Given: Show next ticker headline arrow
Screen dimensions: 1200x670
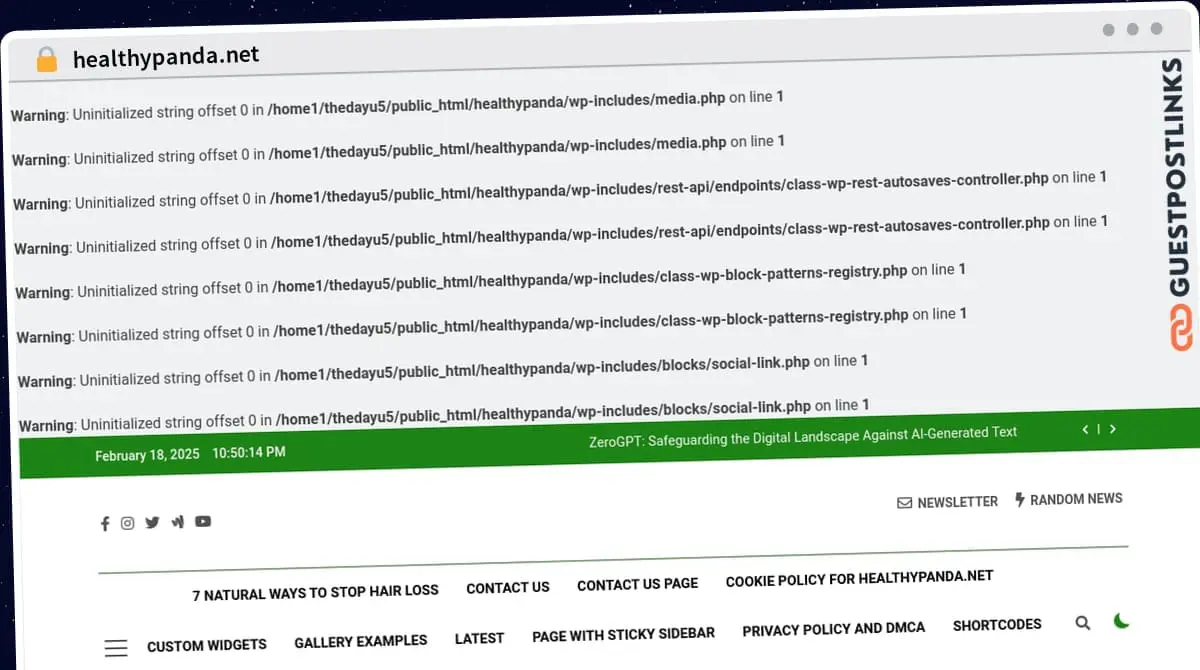Looking at the screenshot, I should [x=1113, y=429].
